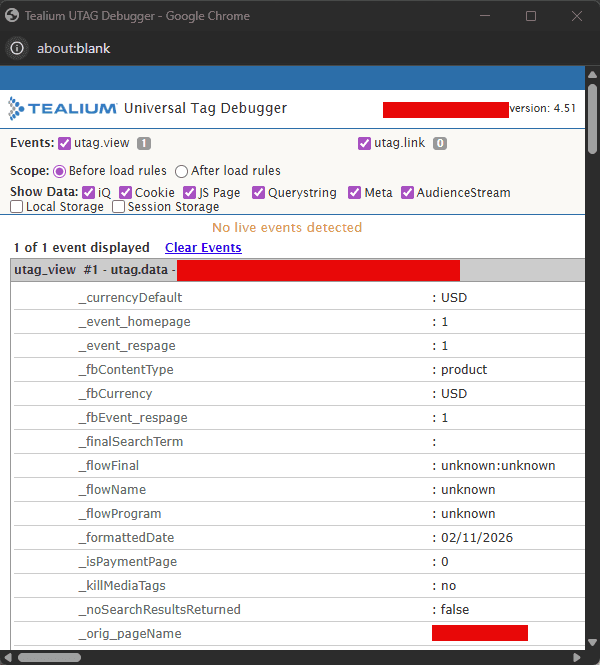Toggle the Meta data checkbox
Viewport: 600px width, 665px height.
(x=354, y=193)
